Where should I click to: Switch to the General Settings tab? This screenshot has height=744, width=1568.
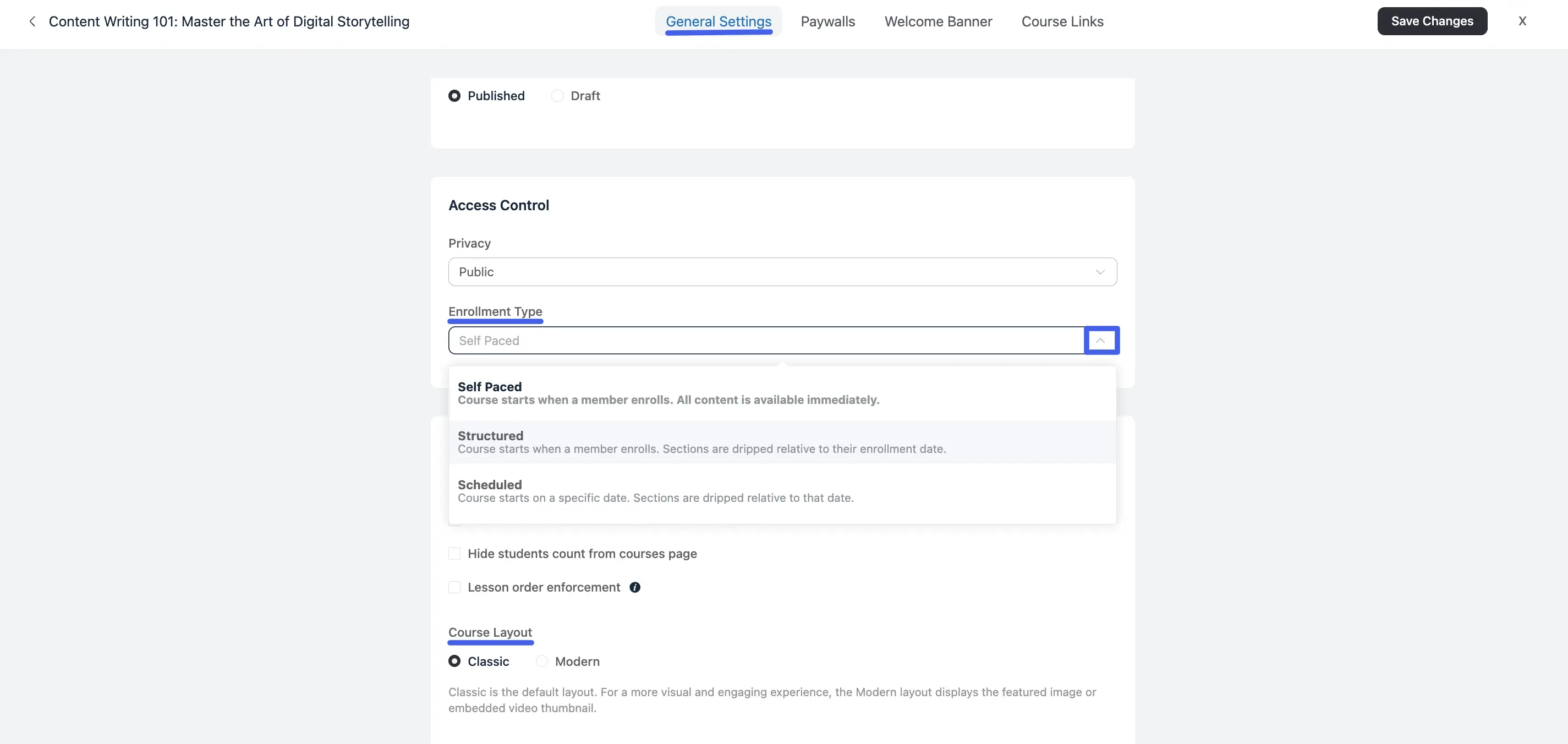(719, 21)
